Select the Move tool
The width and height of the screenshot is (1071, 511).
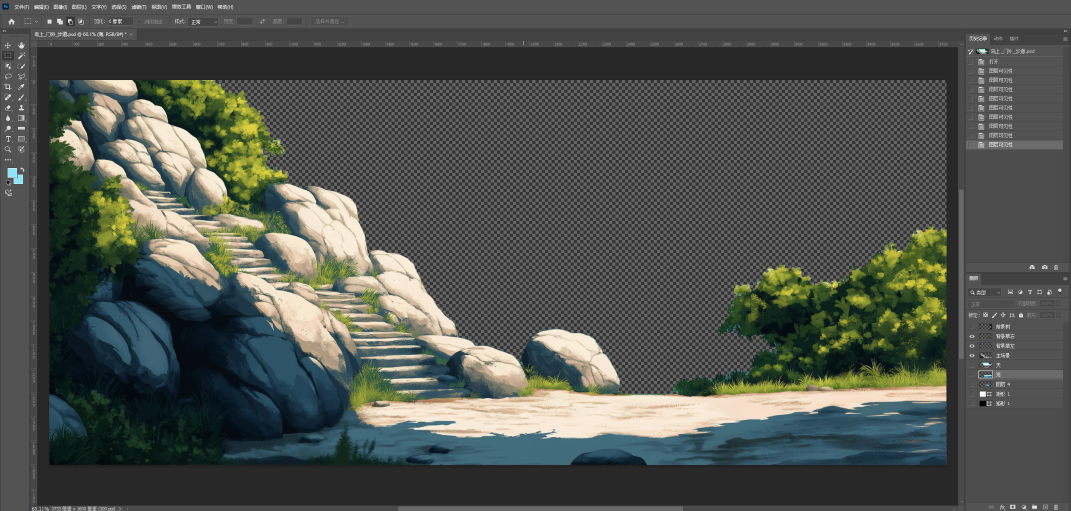8,46
